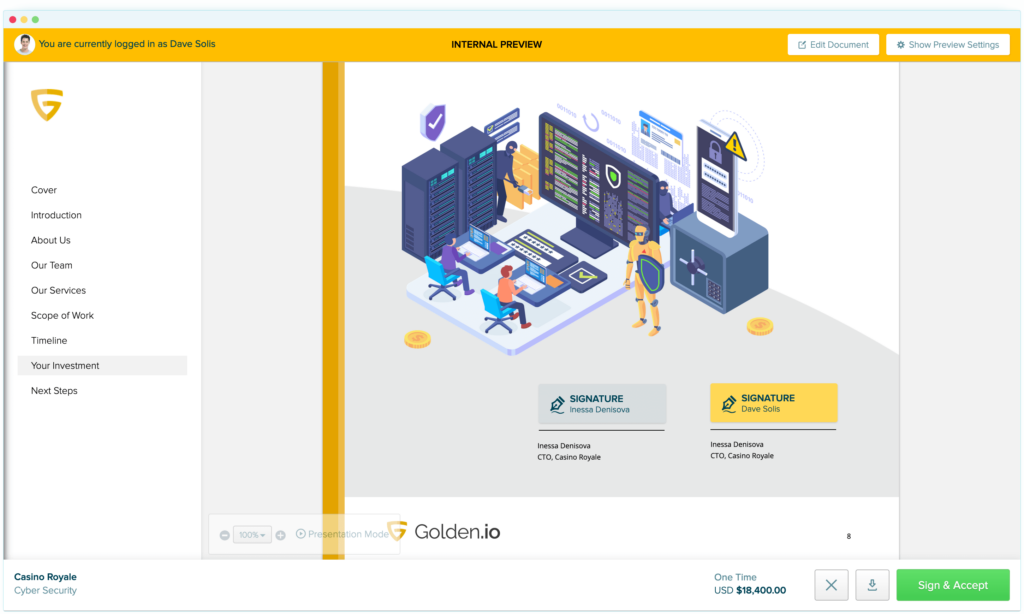Start Presentation Mode play icon
The height and width of the screenshot is (614, 1024).
pyautogui.click(x=300, y=534)
